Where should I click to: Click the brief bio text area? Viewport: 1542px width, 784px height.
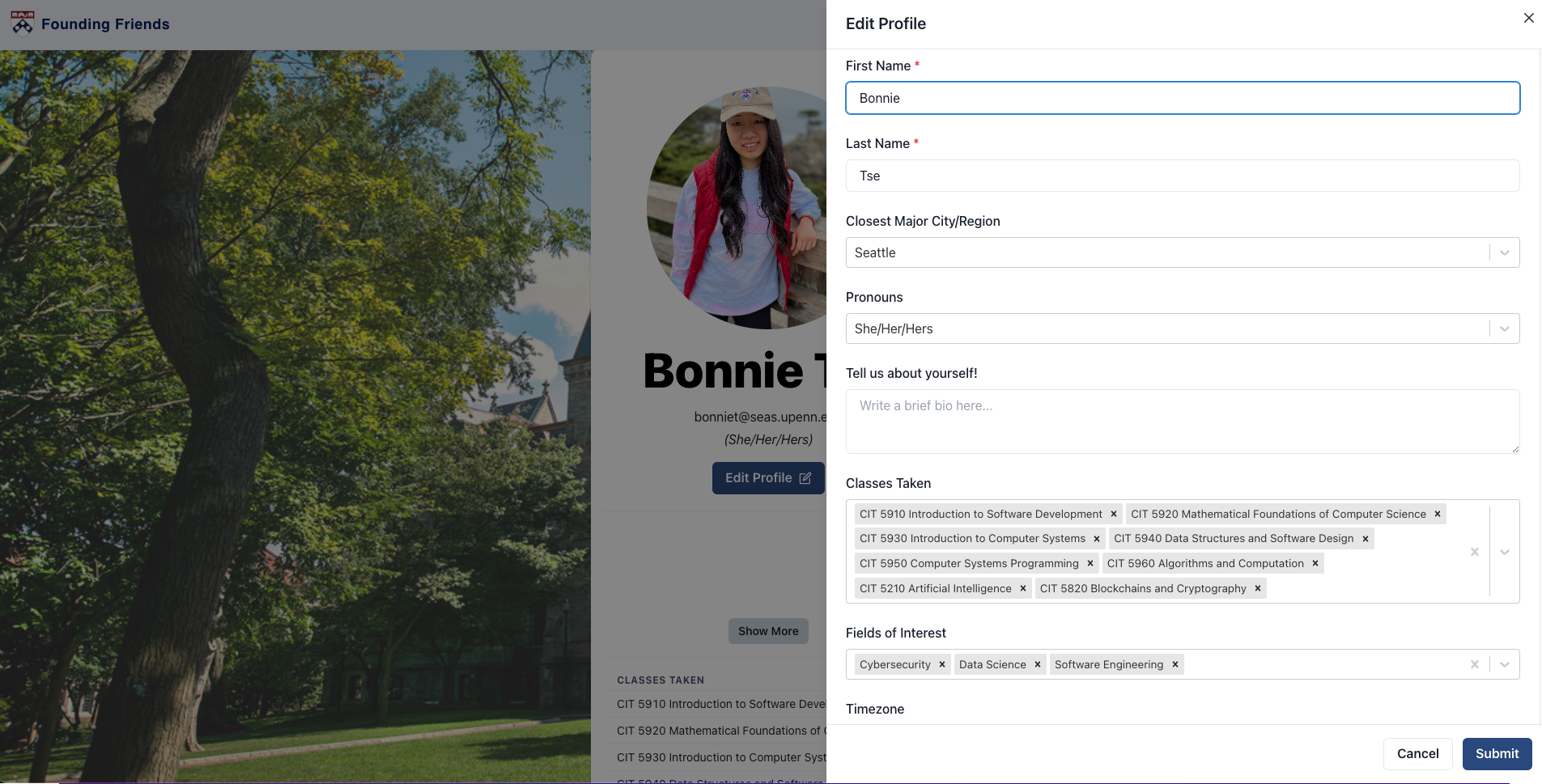click(1183, 422)
